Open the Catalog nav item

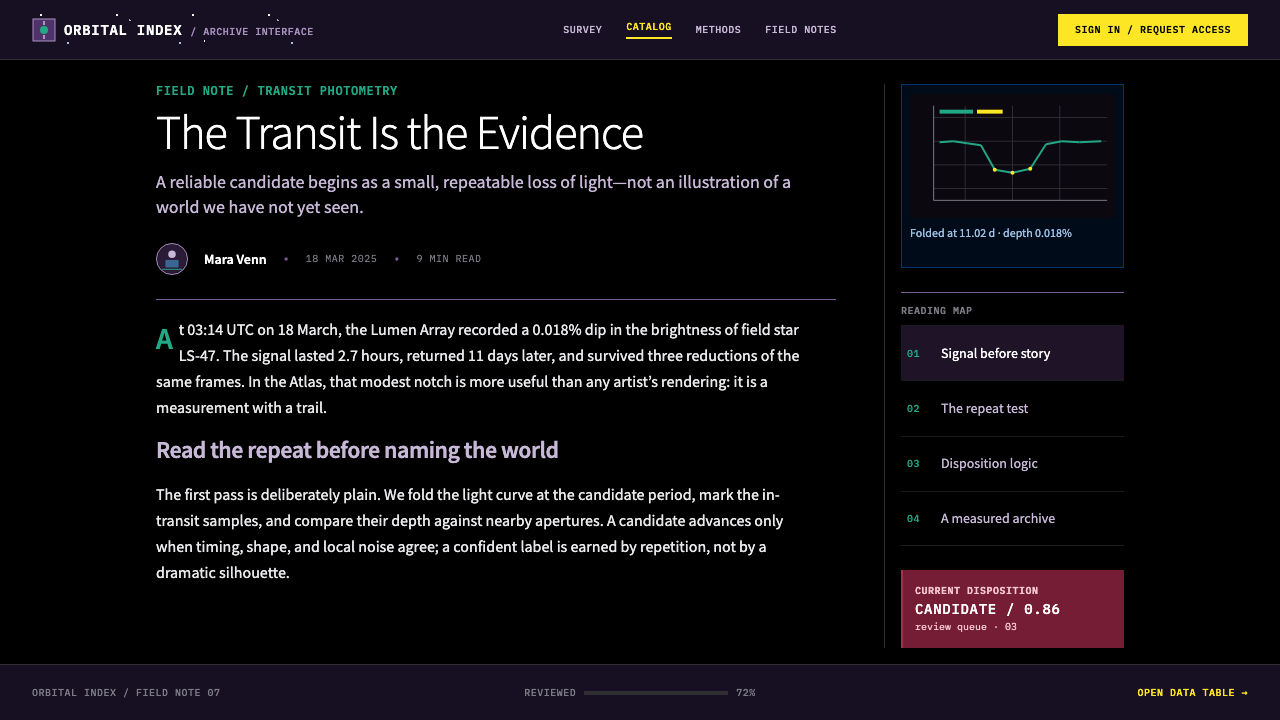point(649,28)
